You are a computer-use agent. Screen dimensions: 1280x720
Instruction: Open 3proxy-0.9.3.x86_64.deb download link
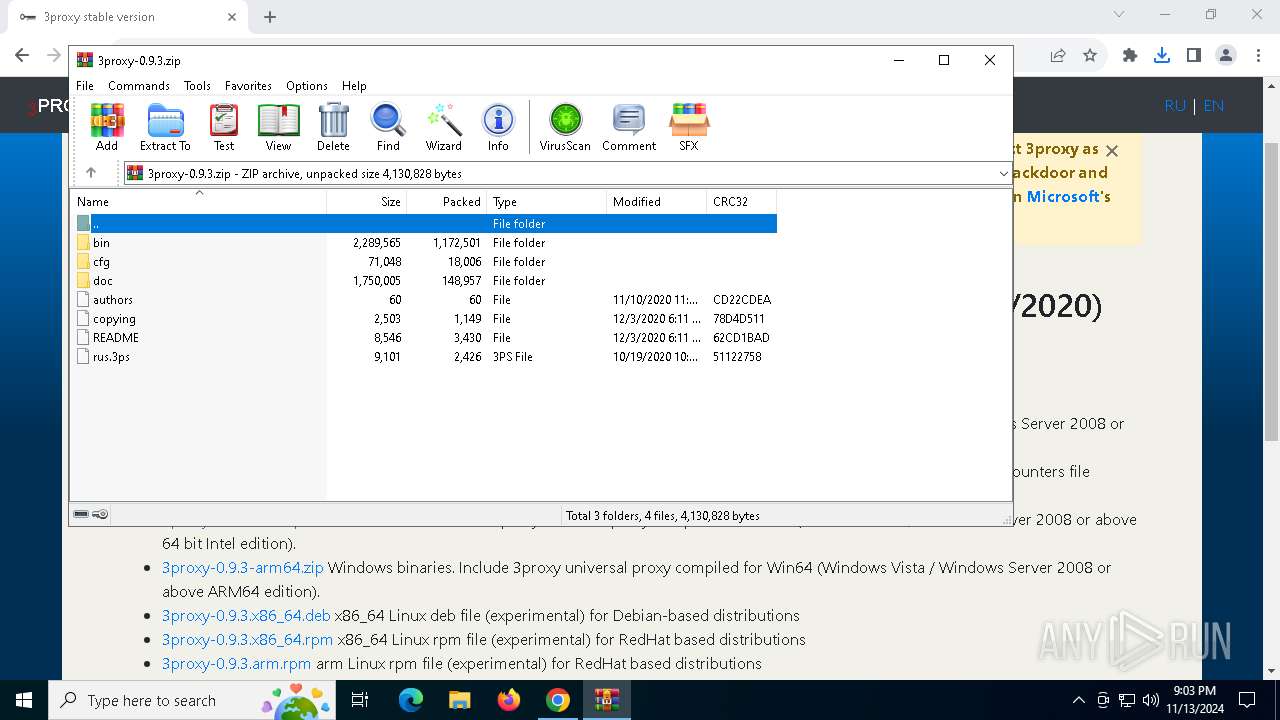pos(246,615)
